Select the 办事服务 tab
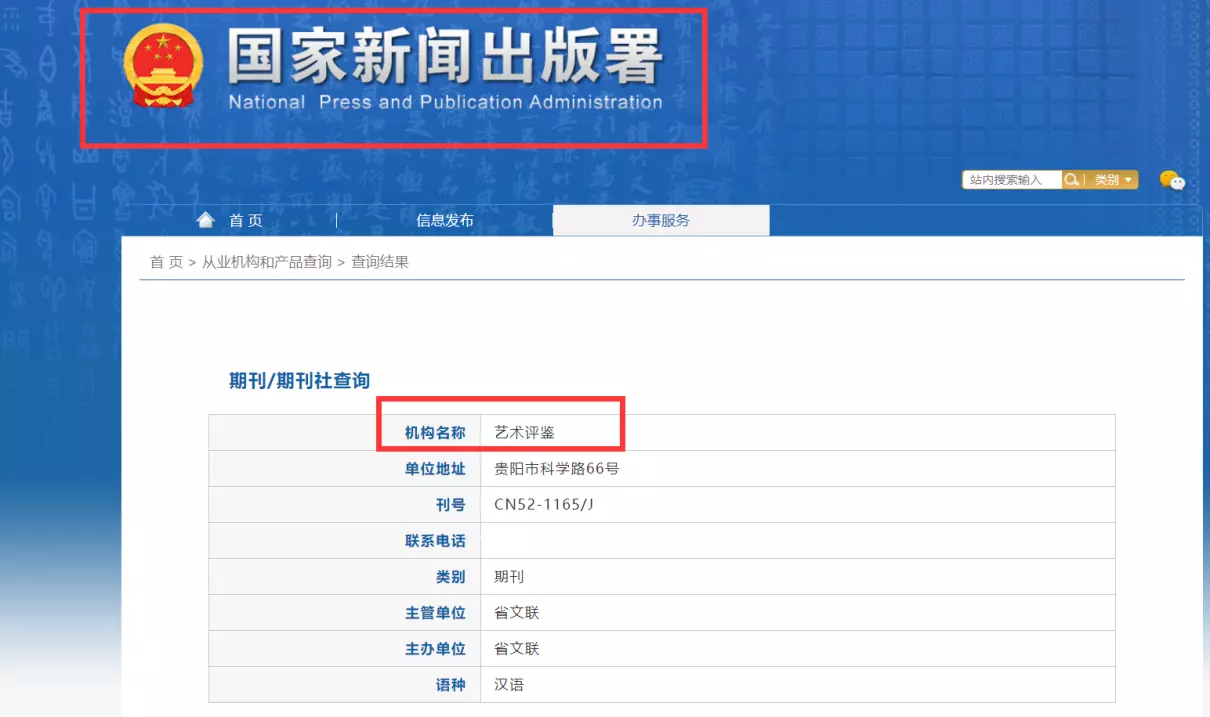The image size is (1210, 717). [x=661, y=220]
